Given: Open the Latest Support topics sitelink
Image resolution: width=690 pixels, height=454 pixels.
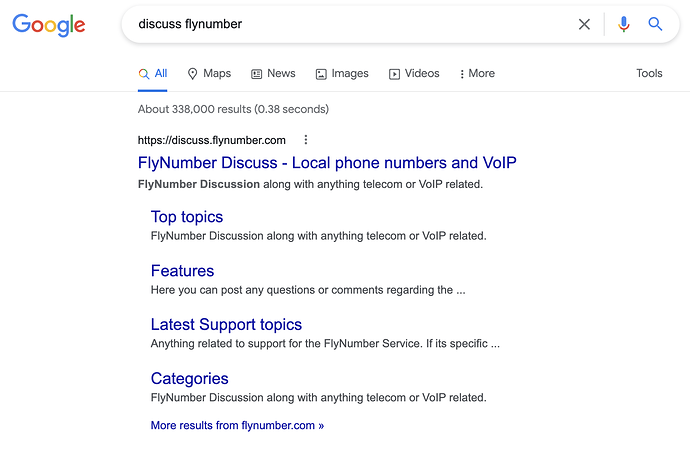Looking at the screenshot, I should pyautogui.click(x=226, y=325).
